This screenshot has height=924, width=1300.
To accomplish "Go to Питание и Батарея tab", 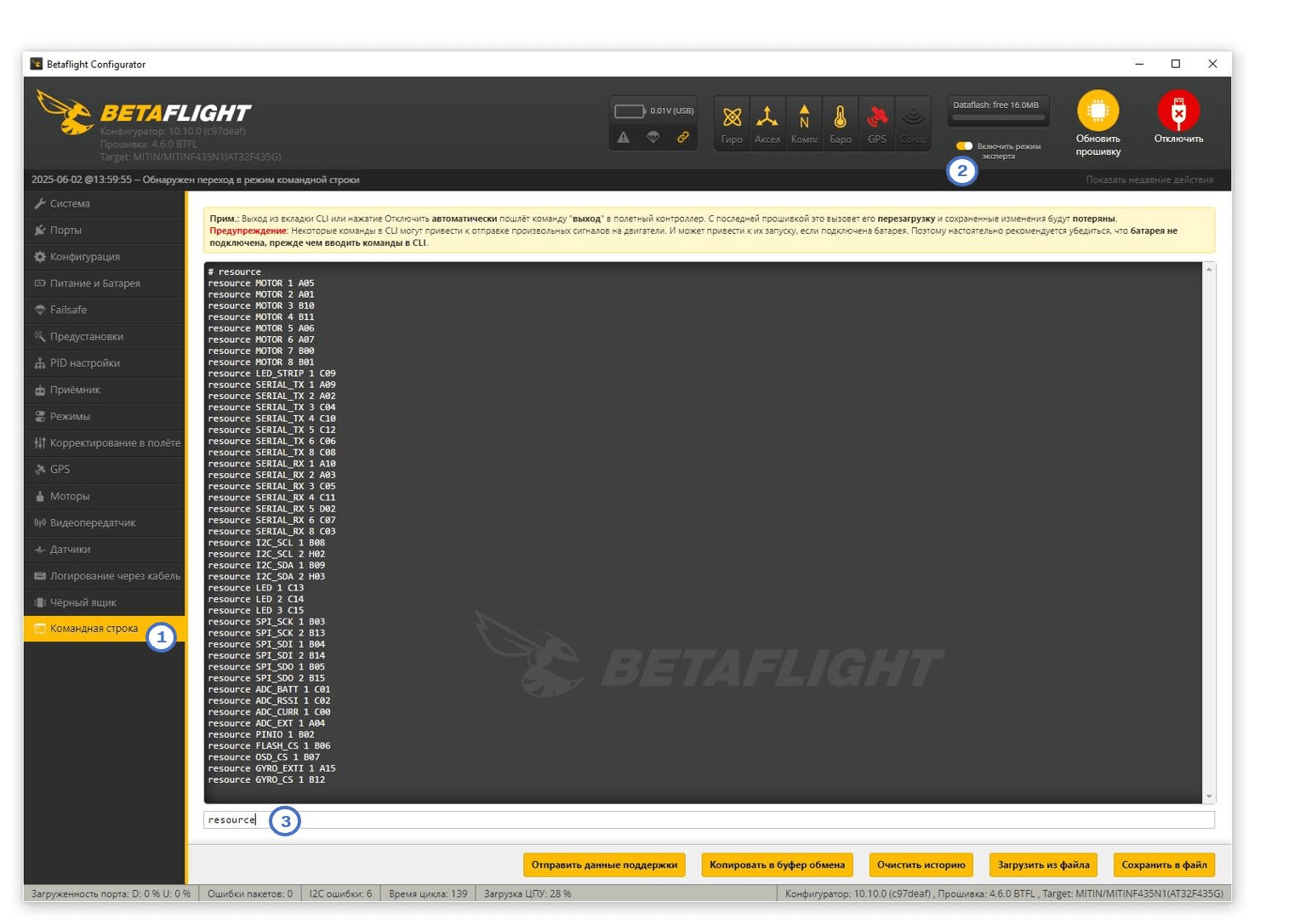I will point(104,283).
